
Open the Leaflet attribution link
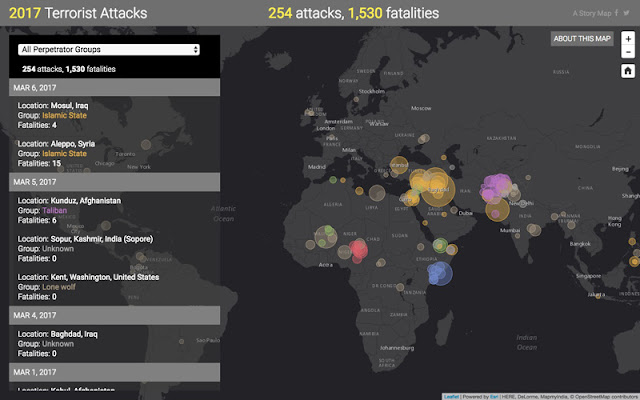[451, 396]
